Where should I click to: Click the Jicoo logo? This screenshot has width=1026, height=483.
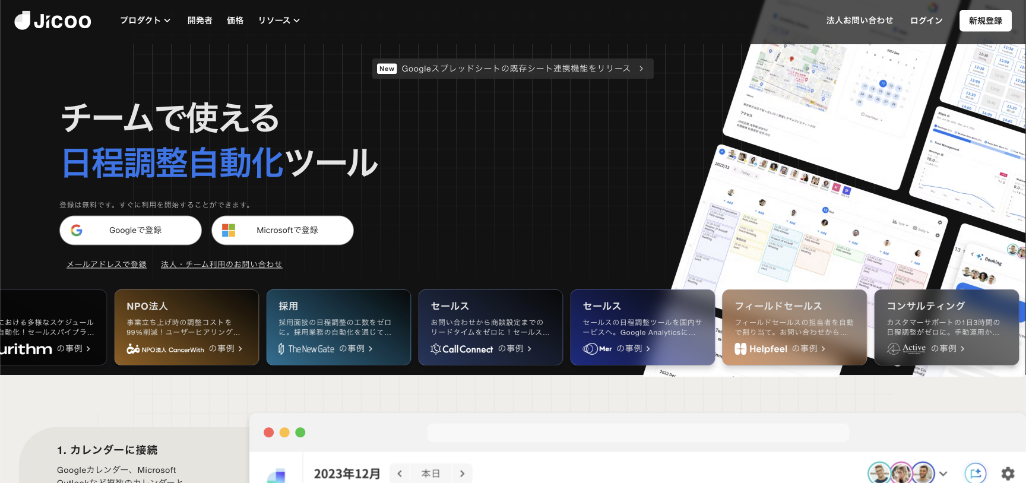[53, 20]
